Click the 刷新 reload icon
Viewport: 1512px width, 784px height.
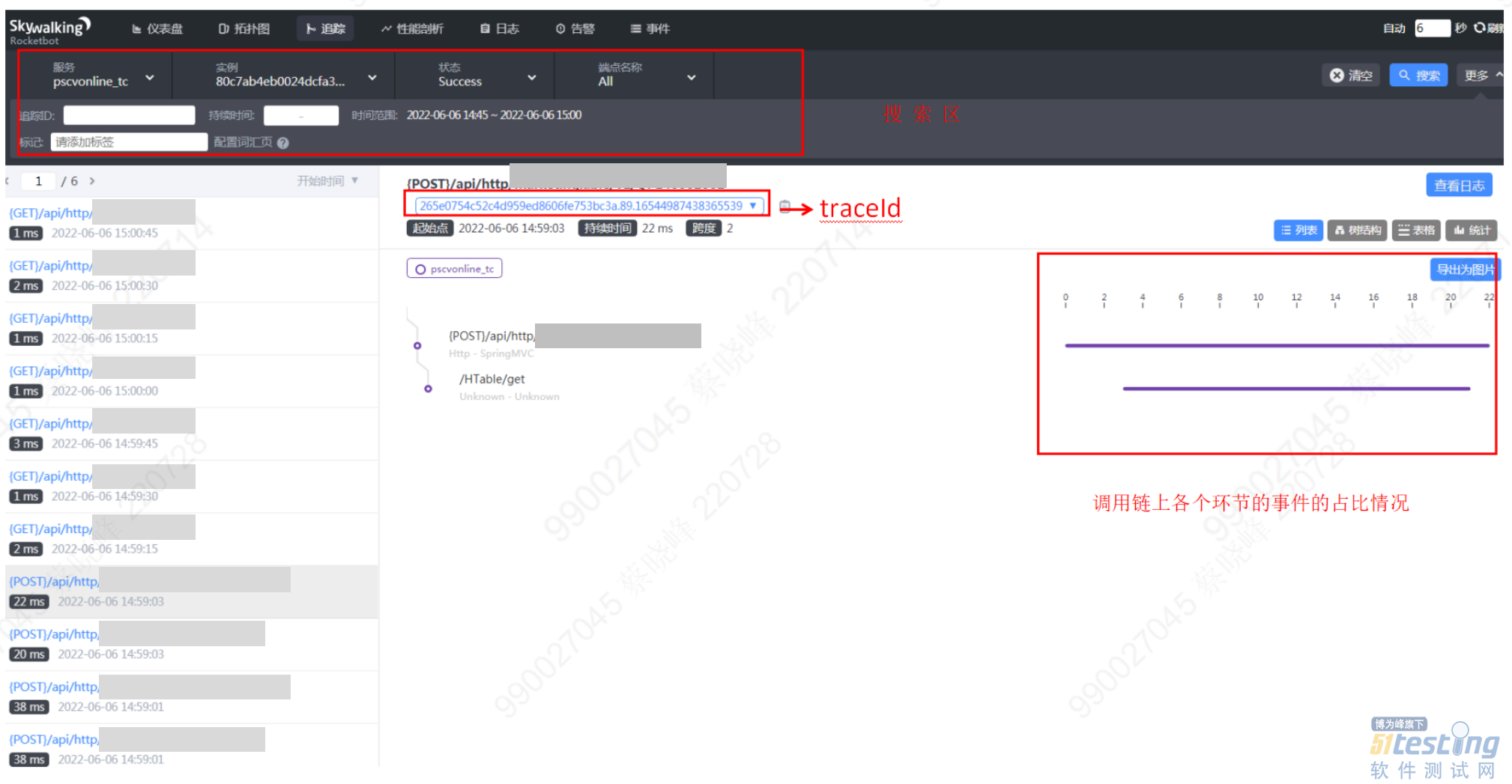1479,28
